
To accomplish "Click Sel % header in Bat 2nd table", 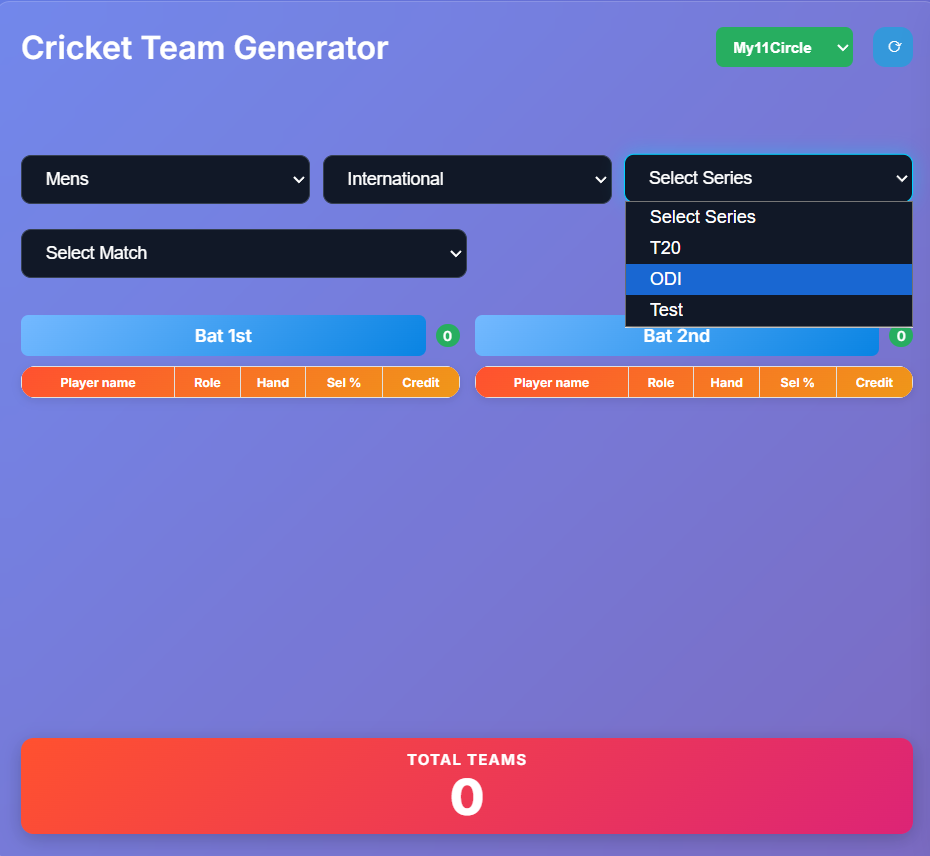I will pyautogui.click(x=798, y=383).
